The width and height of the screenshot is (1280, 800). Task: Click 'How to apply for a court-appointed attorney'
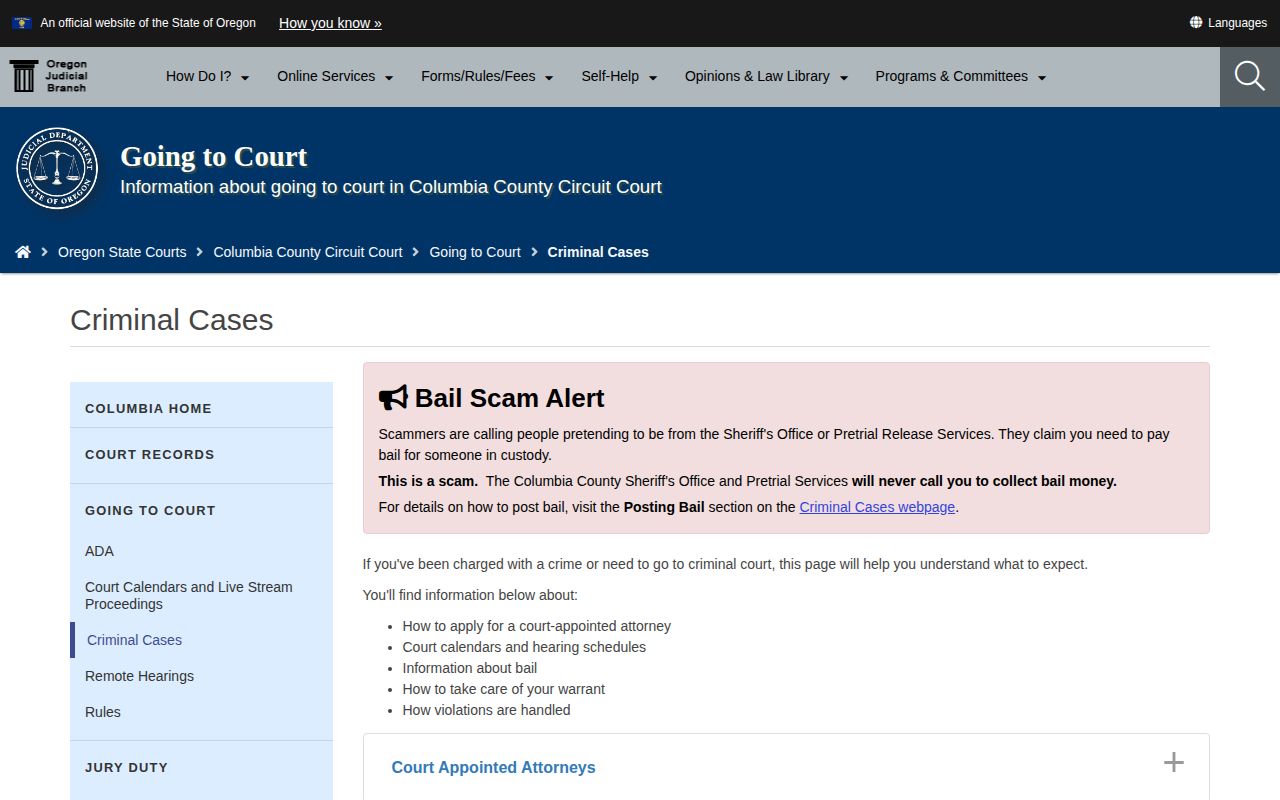pyautogui.click(x=536, y=626)
